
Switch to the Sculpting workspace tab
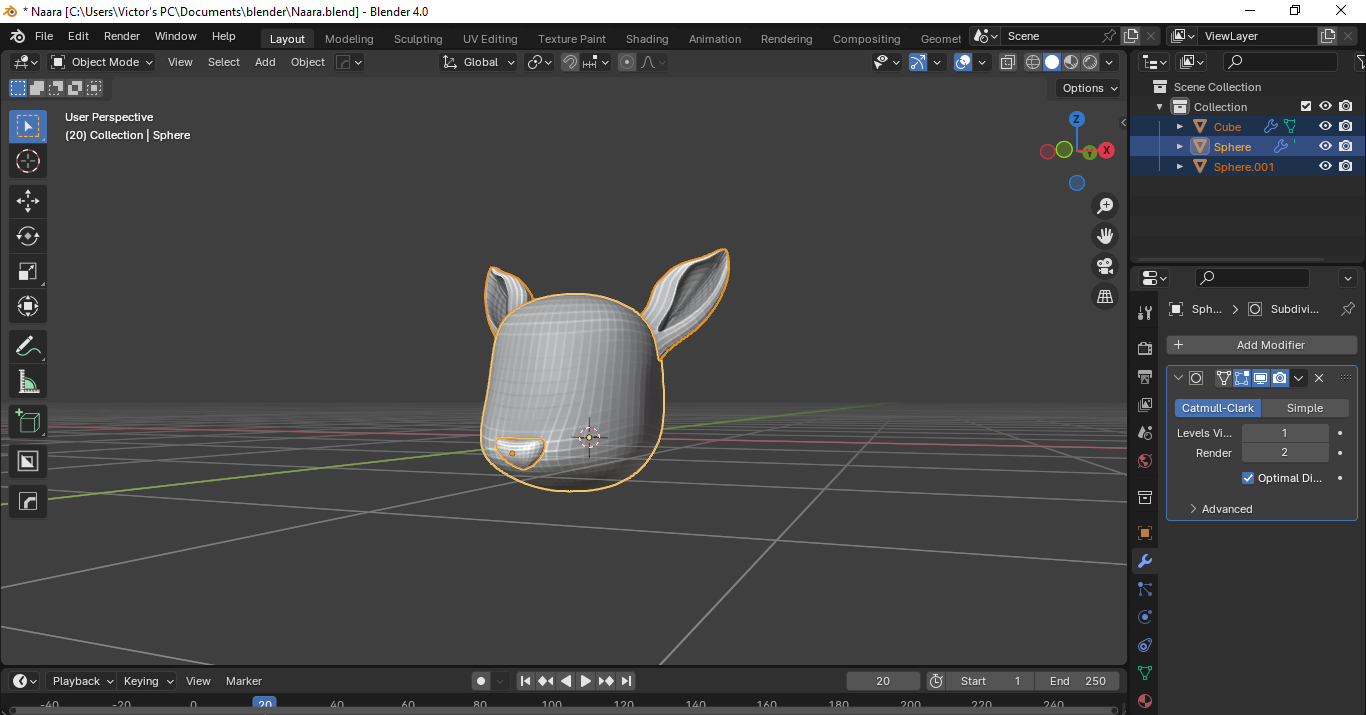[418, 39]
